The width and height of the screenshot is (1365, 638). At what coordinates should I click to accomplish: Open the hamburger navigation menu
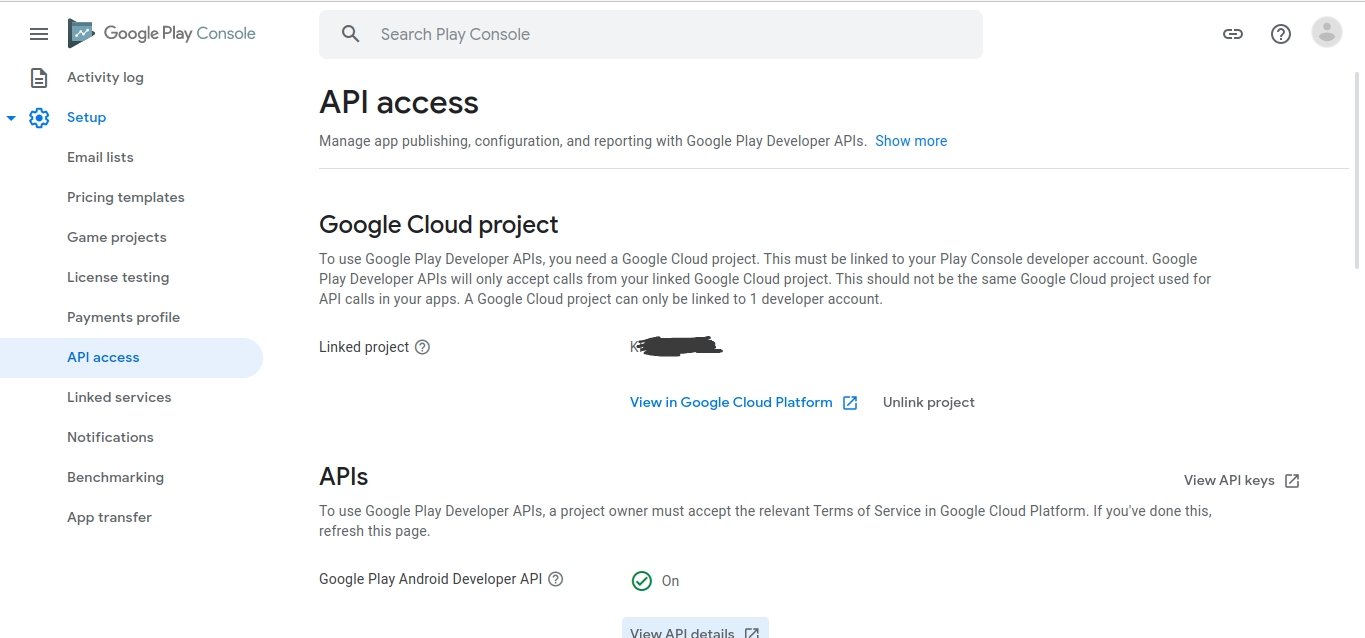click(x=39, y=34)
